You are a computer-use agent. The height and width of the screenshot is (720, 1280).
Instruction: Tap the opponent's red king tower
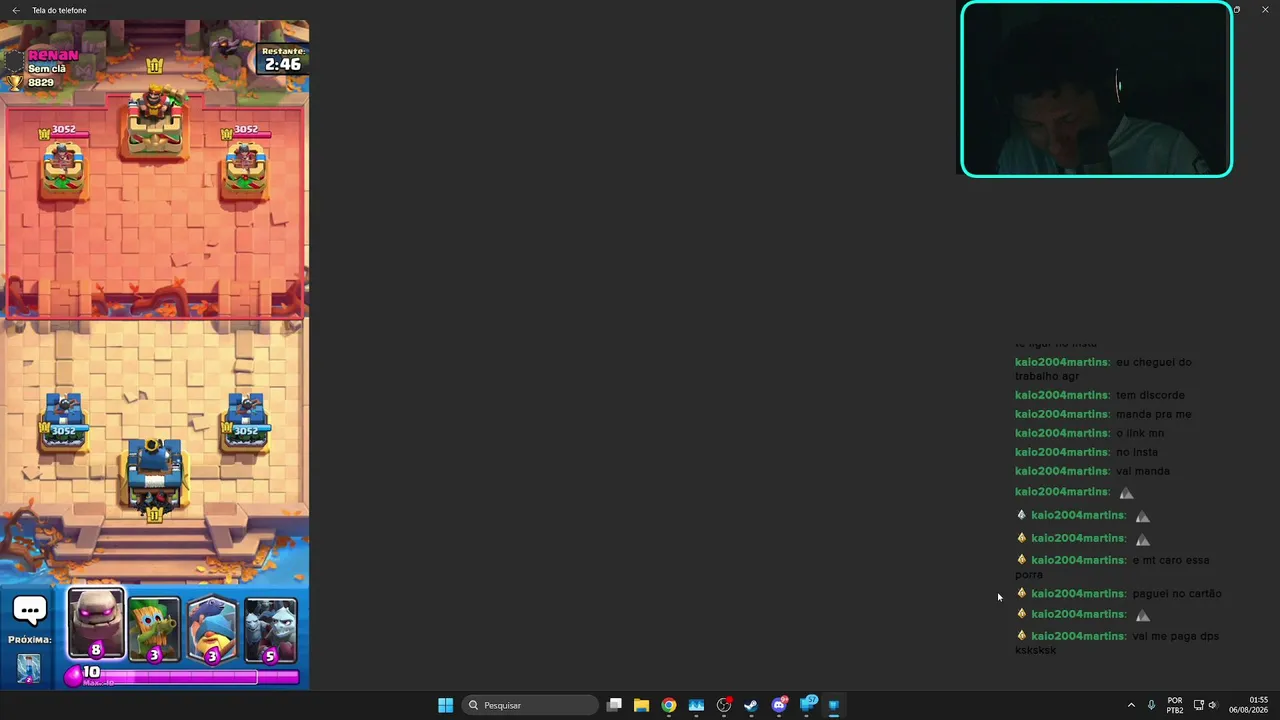tap(155, 124)
